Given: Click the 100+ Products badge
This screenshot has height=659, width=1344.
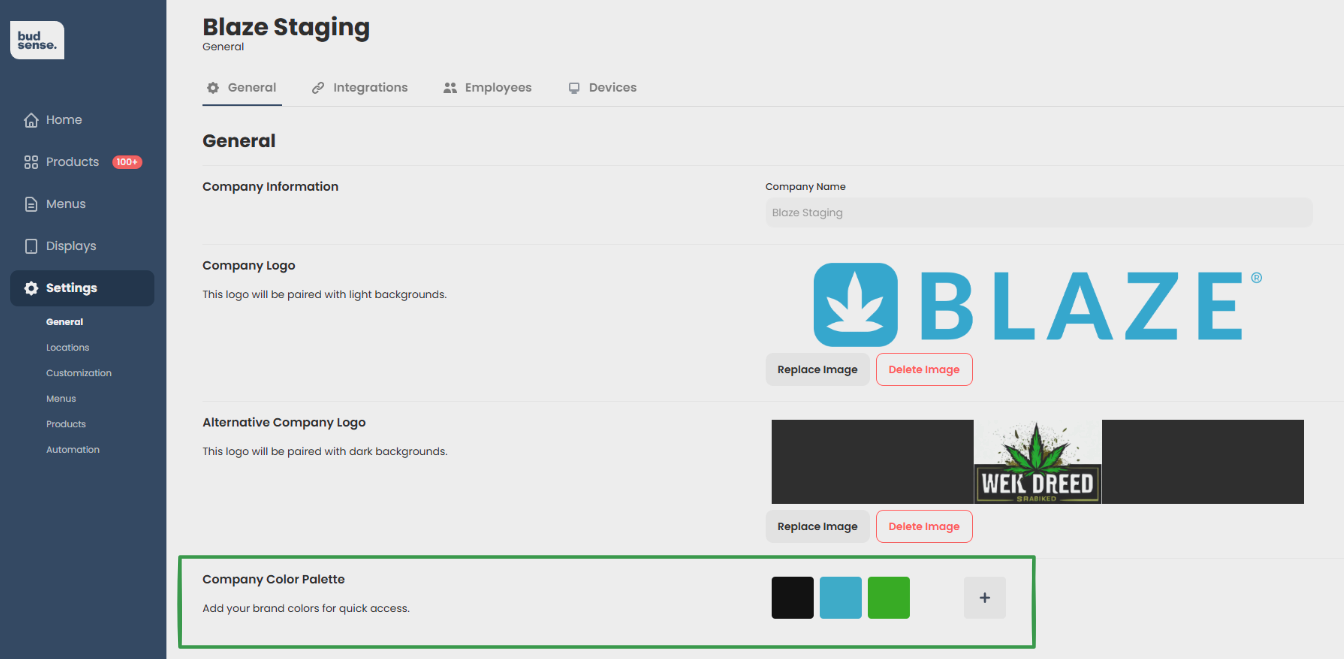Looking at the screenshot, I should [x=127, y=162].
